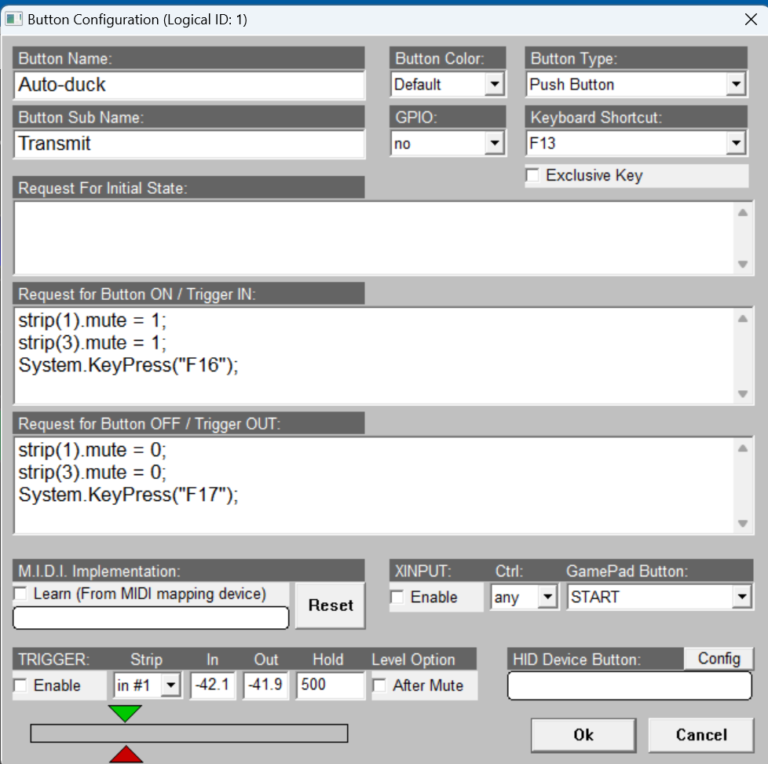Click the up arrow of the Button ON scrollbar
The width and height of the screenshot is (768, 764).
tap(743, 319)
